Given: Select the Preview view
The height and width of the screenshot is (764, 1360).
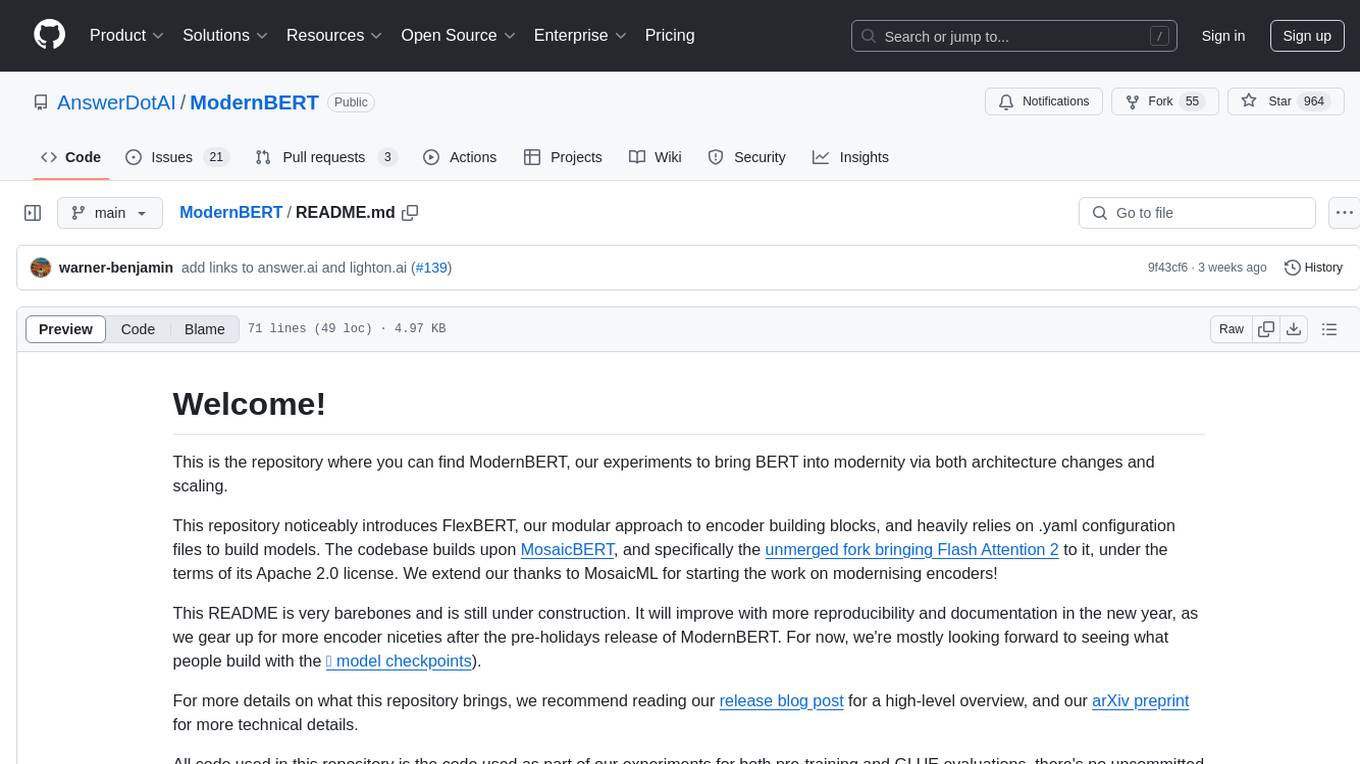Looking at the screenshot, I should pyautogui.click(x=66, y=329).
